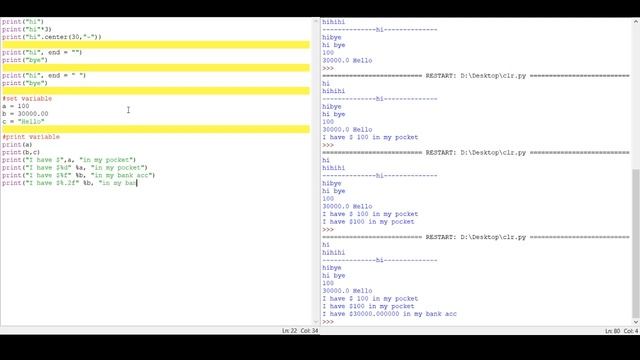Place cursor on the a = 100 line

[16, 106]
